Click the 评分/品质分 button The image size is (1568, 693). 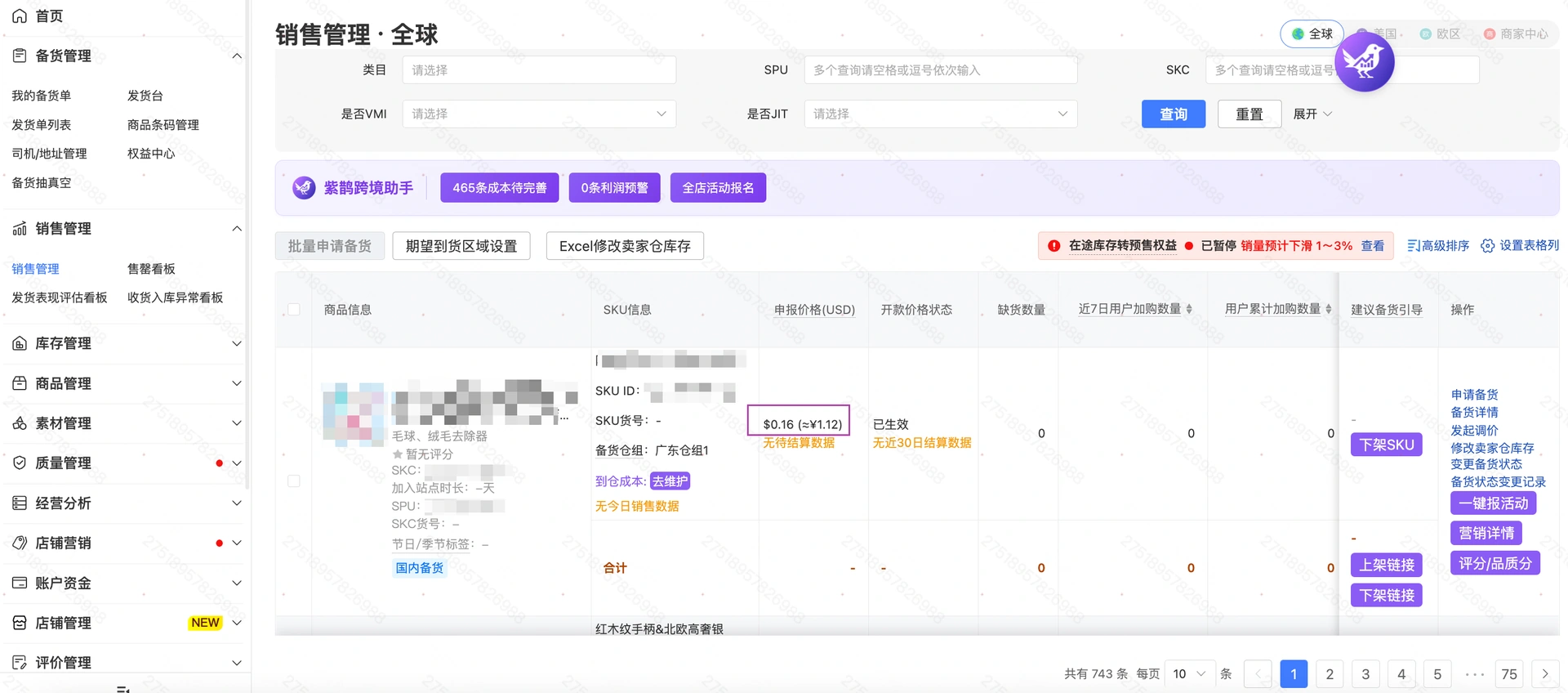[x=1495, y=563]
